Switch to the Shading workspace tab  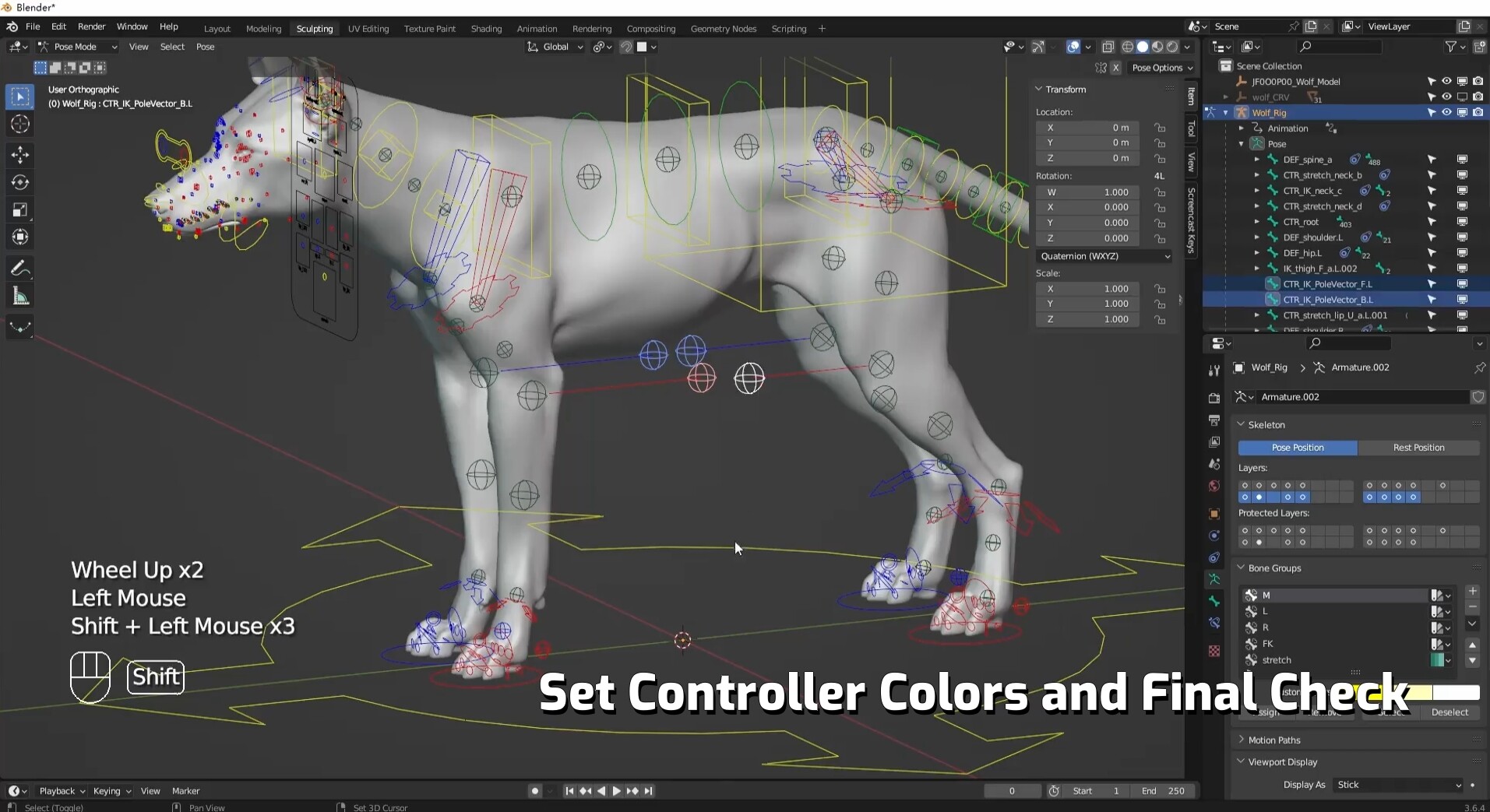[486, 28]
